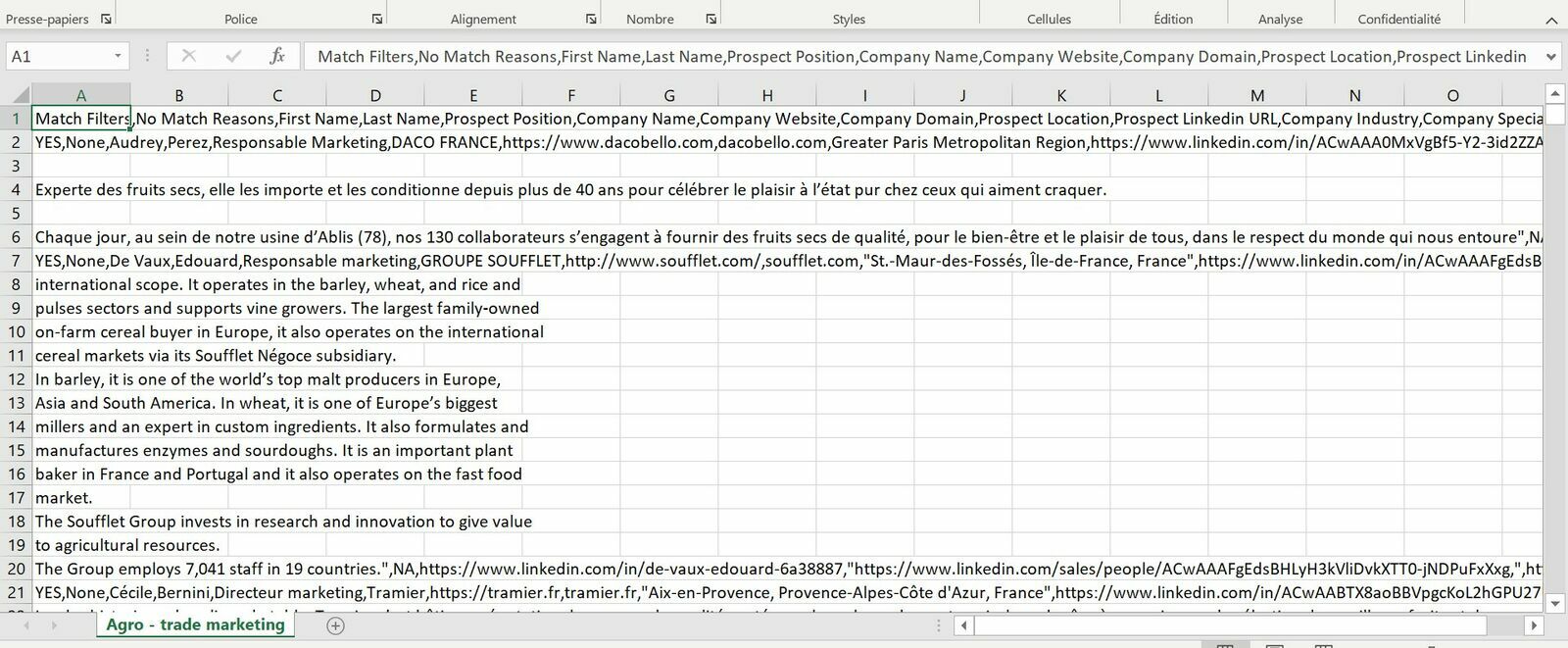Select column A header
Viewport: 1568px width, 648px height.
[x=81, y=95]
